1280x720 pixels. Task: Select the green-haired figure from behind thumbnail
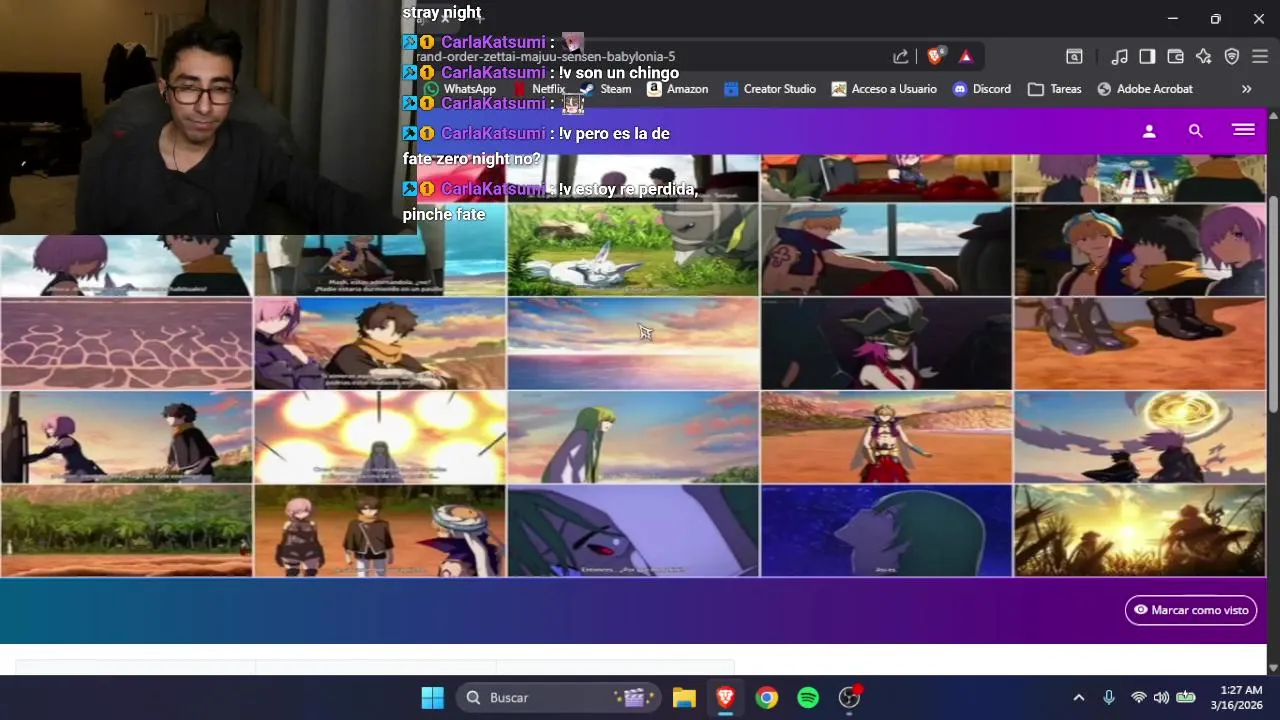pyautogui.click(x=633, y=438)
